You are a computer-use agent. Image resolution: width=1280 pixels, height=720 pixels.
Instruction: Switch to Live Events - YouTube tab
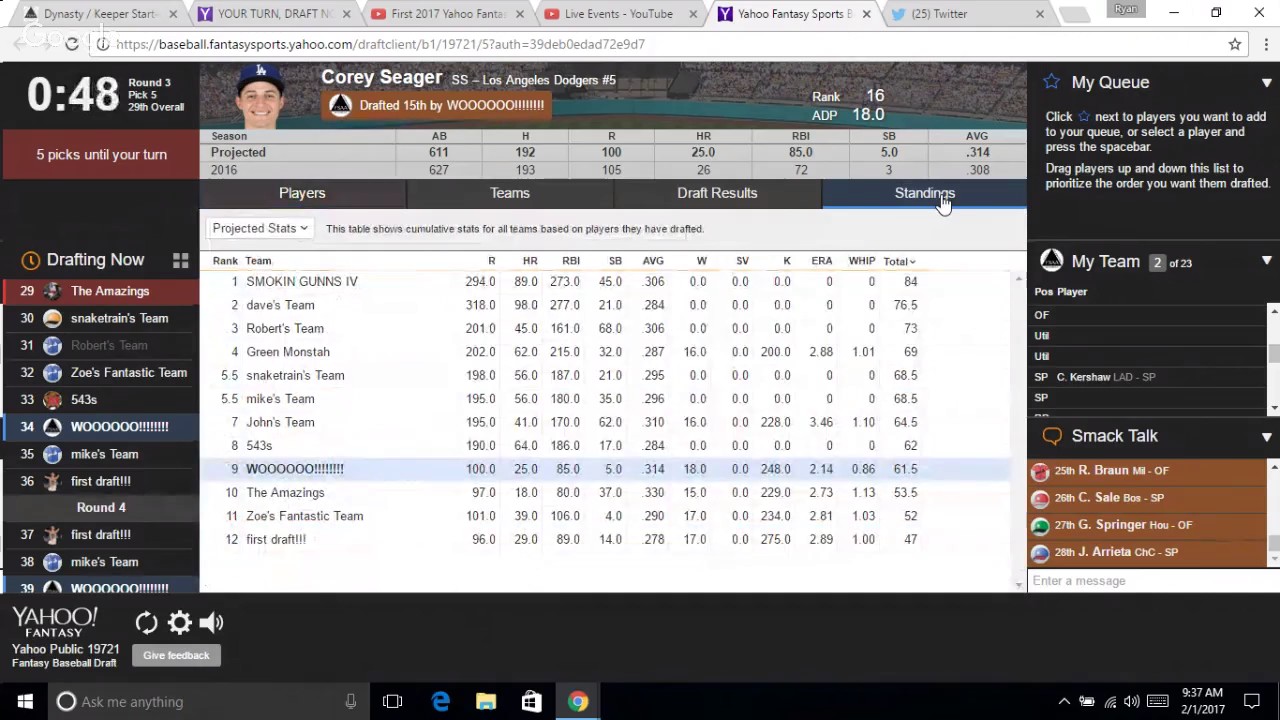click(619, 14)
